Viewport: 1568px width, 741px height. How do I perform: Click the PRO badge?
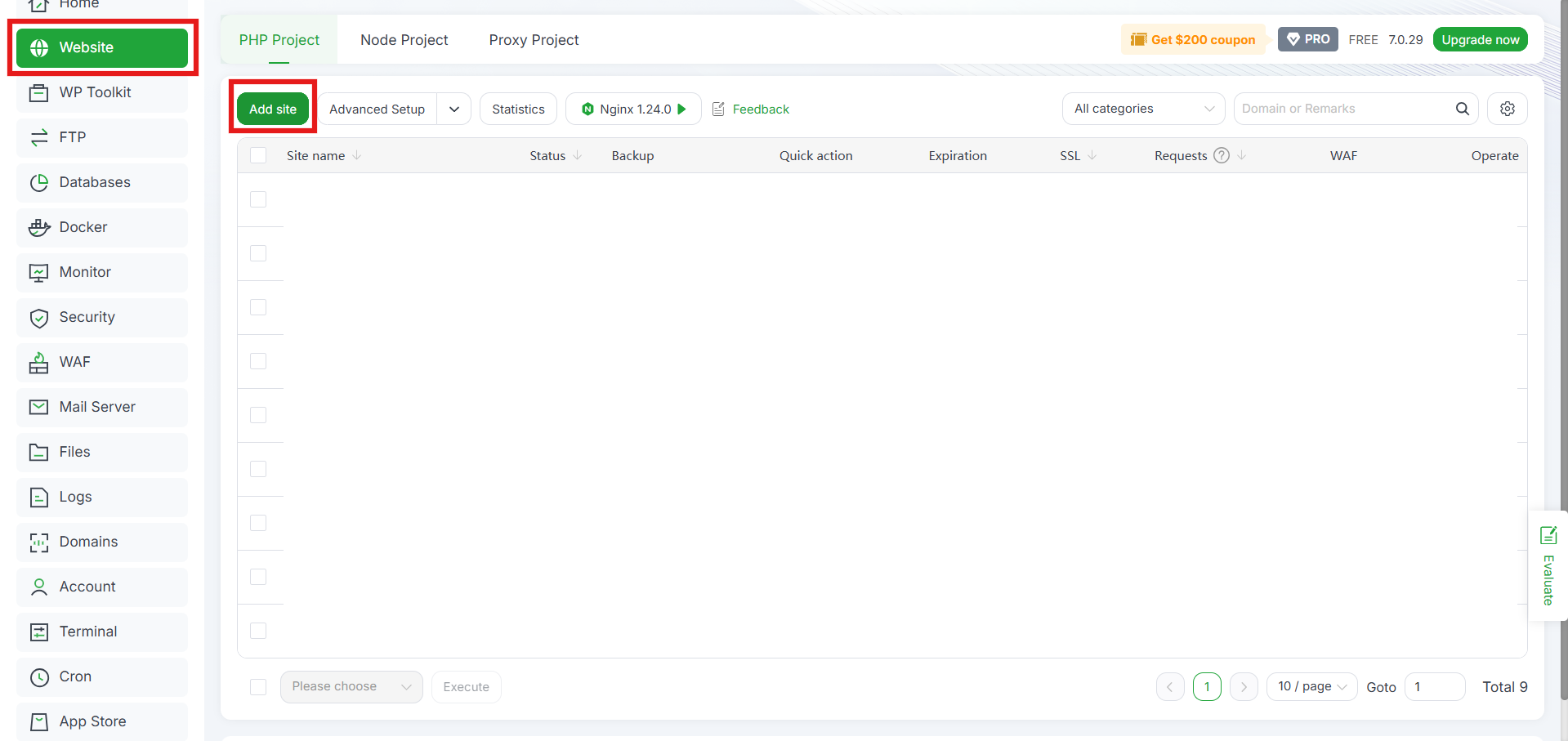point(1307,39)
